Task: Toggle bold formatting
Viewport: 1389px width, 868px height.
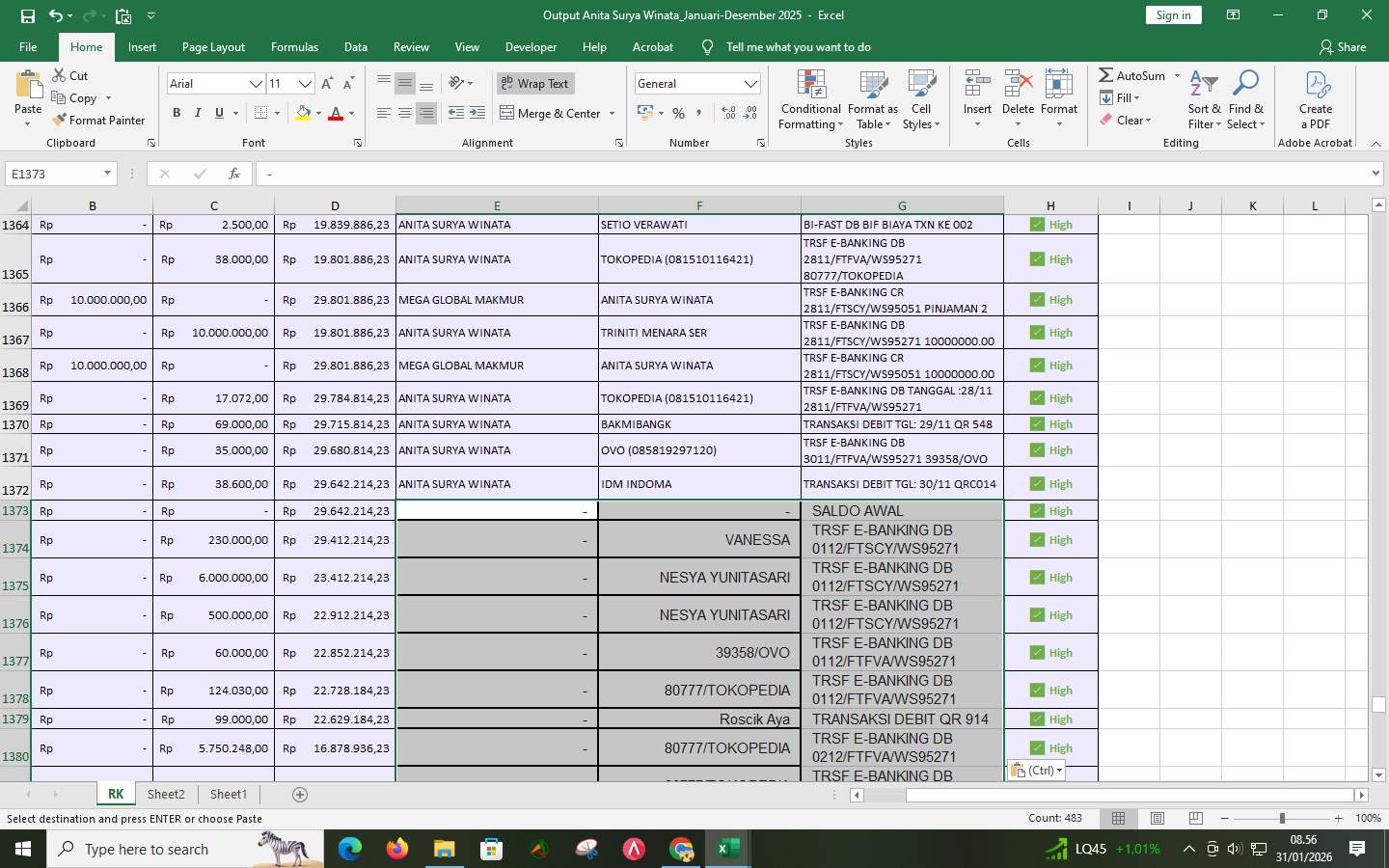Action: (177, 113)
